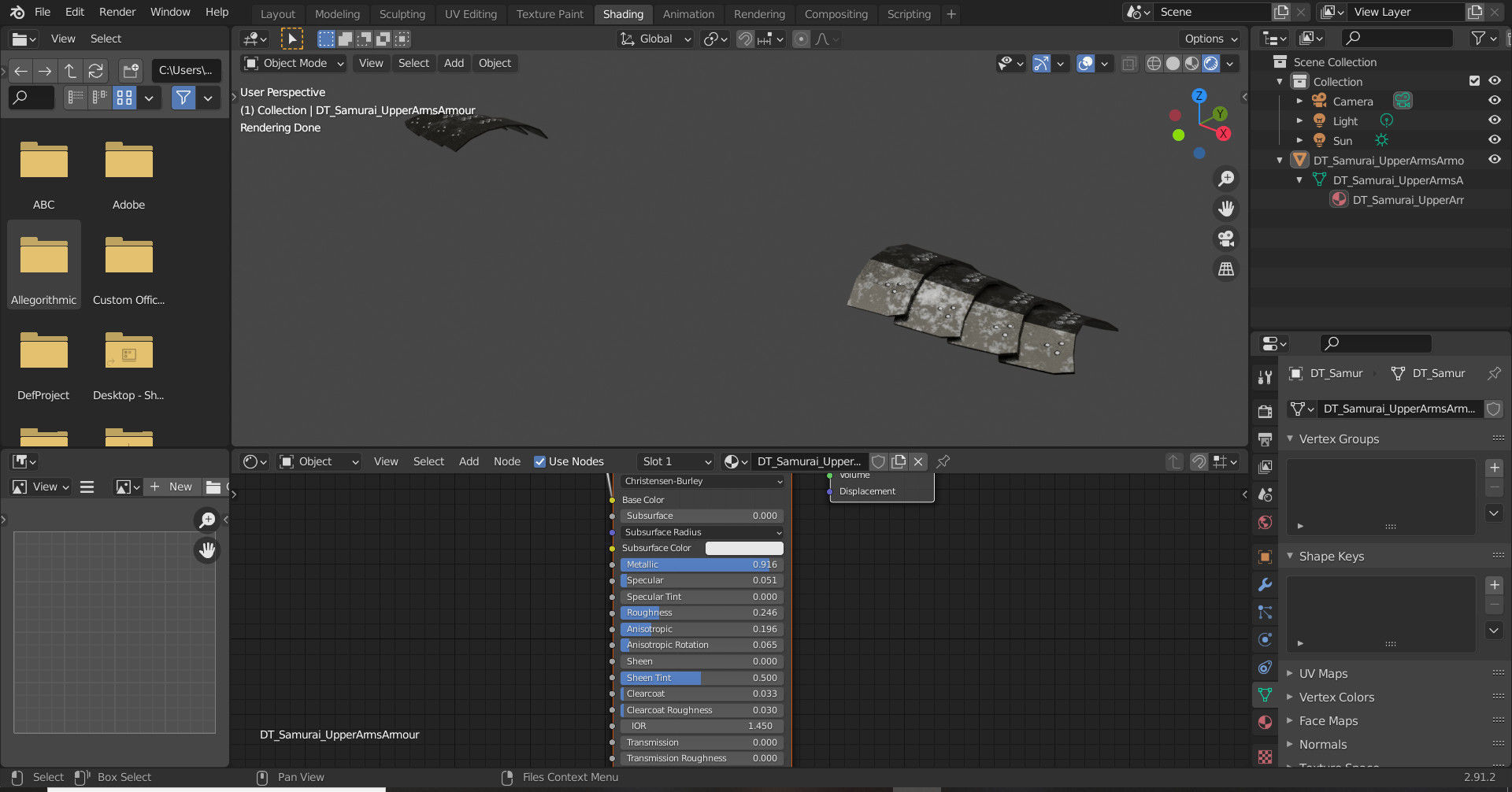Open the Render properties tab

tap(1265, 411)
